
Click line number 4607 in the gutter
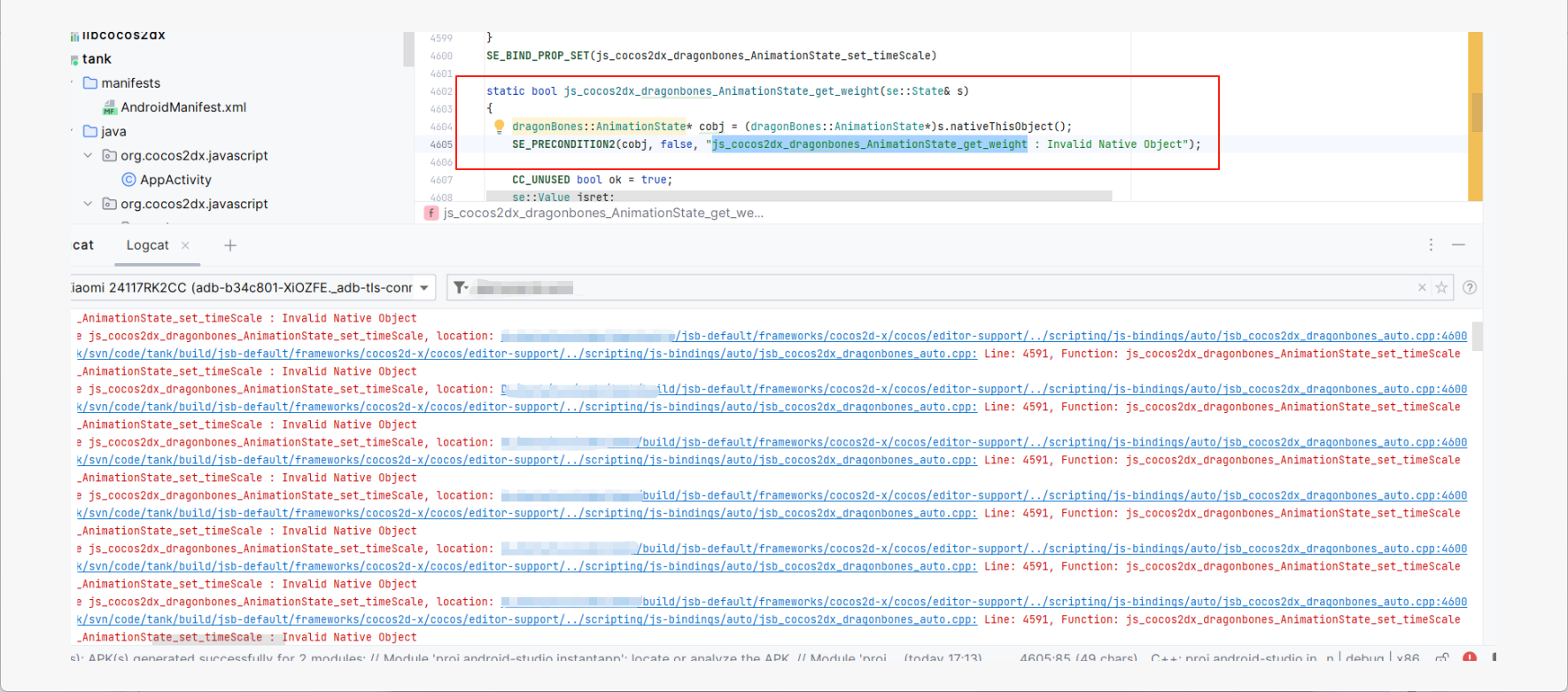coord(441,180)
